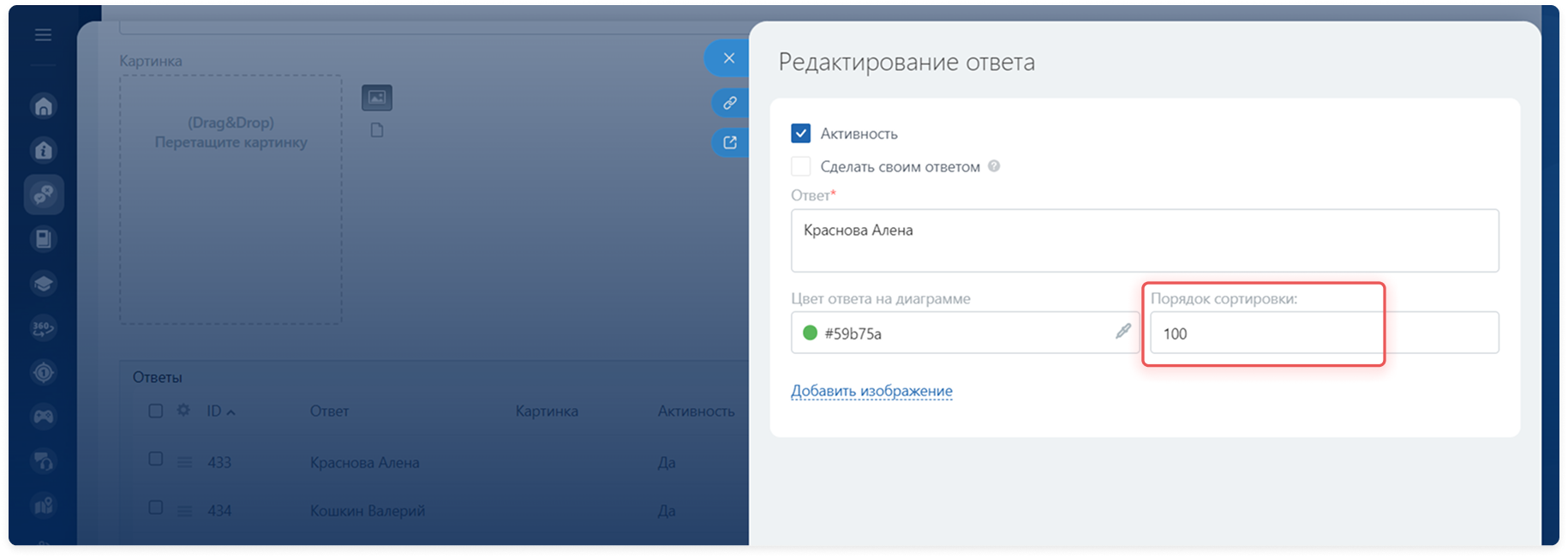Screen dimensions: 1568x558
Task: Open the graduation cap learning section
Action: tap(44, 284)
